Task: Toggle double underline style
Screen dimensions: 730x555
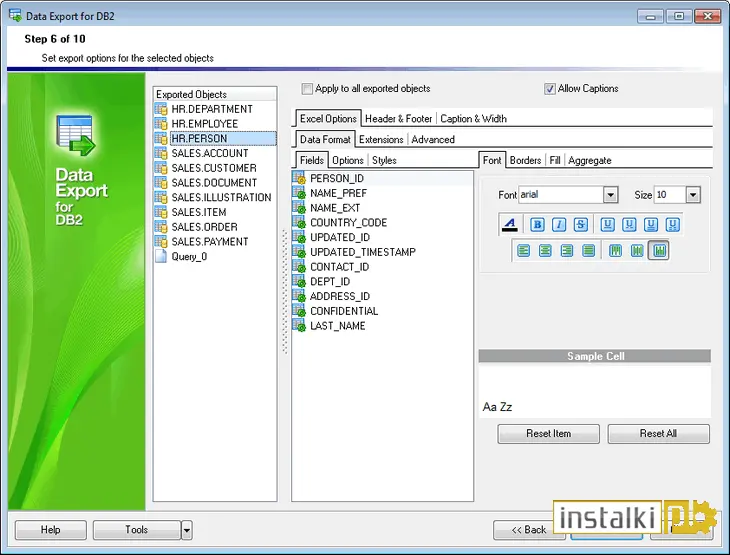Action: (x=651, y=225)
